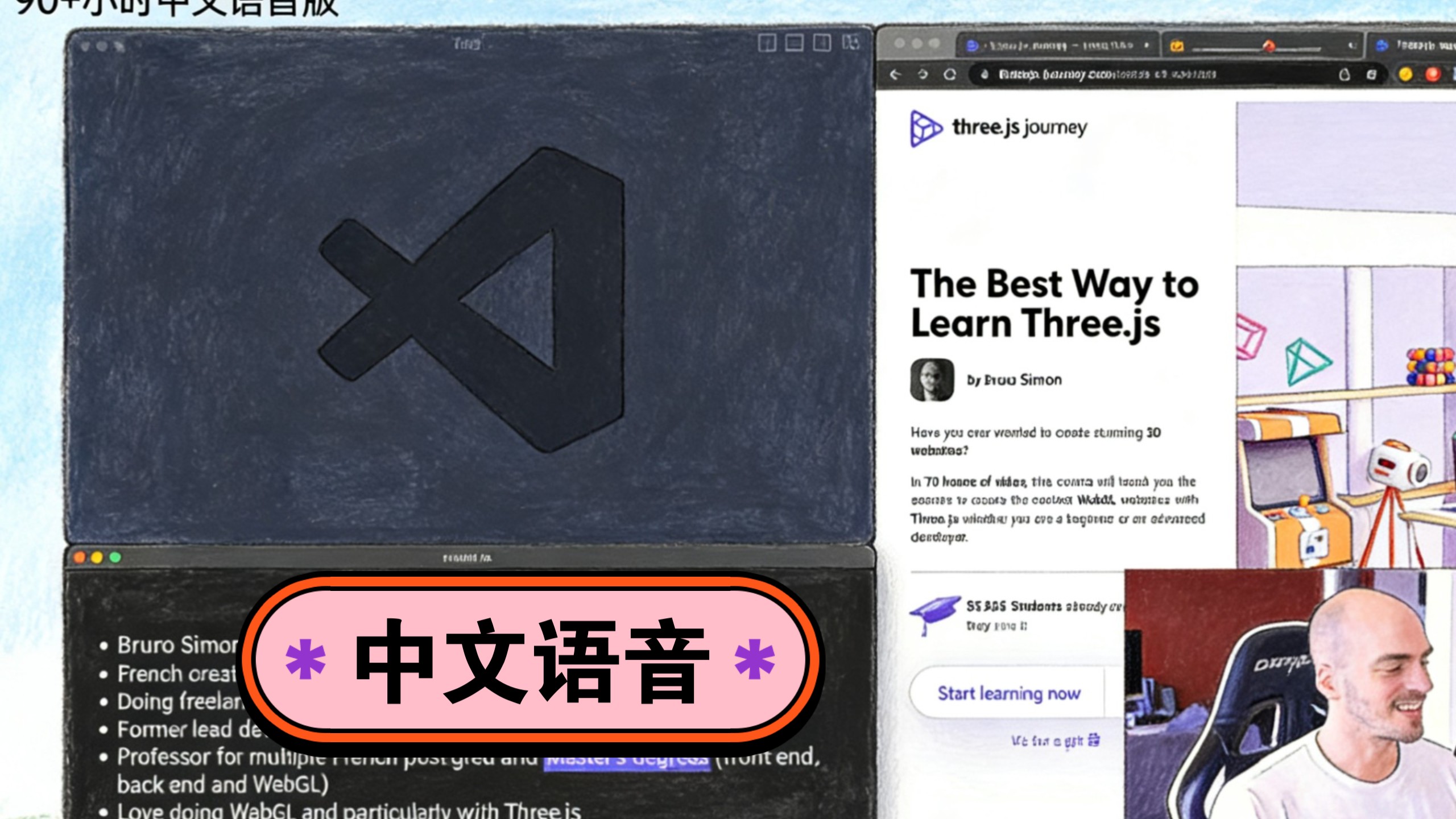Click the bookmark icon in address bar
1456x819 pixels.
1371,75
